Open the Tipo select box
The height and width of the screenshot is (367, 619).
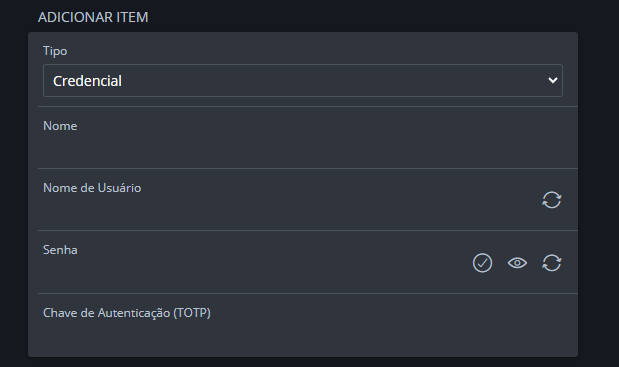coord(303,81)
